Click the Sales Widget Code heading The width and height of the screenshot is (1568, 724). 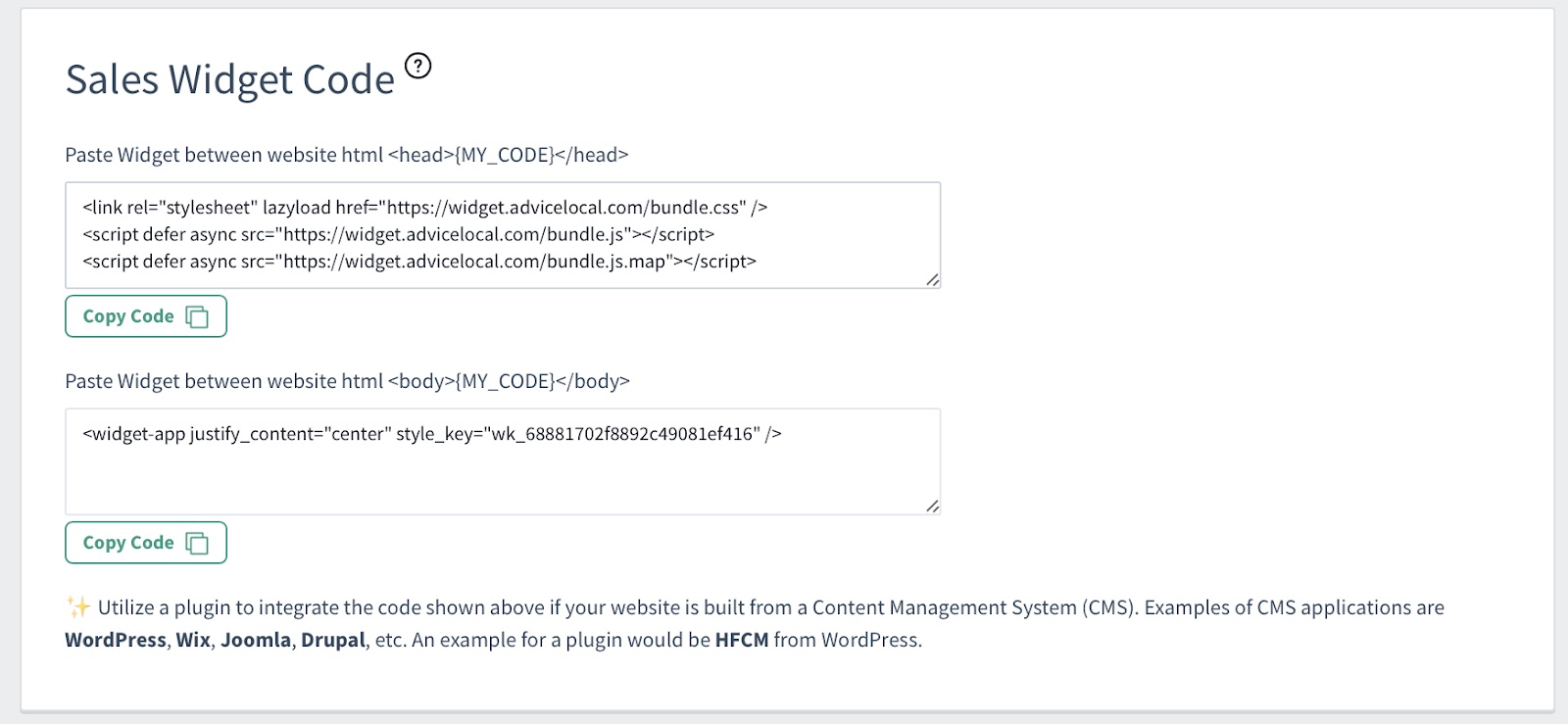click(229, 80)
